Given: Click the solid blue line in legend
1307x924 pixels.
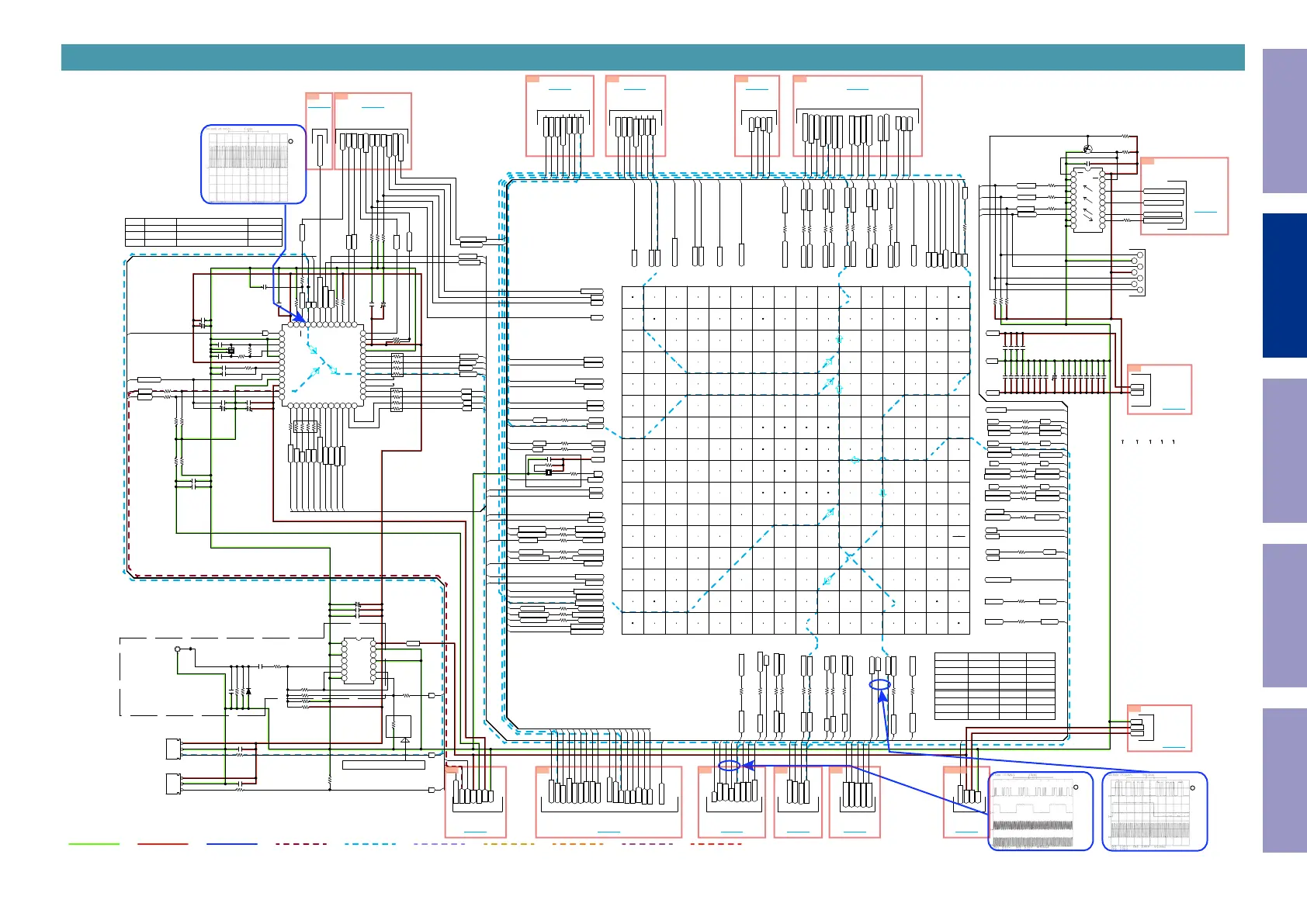Looking at the screenshot, I should point(232,843).
